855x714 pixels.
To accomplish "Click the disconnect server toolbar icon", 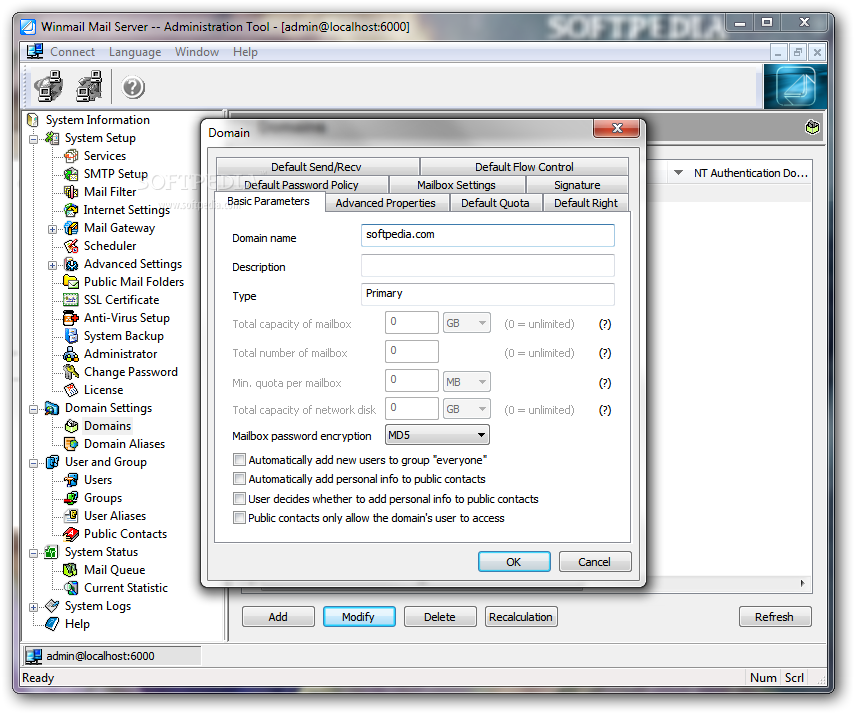I will [x=90, y=86].
